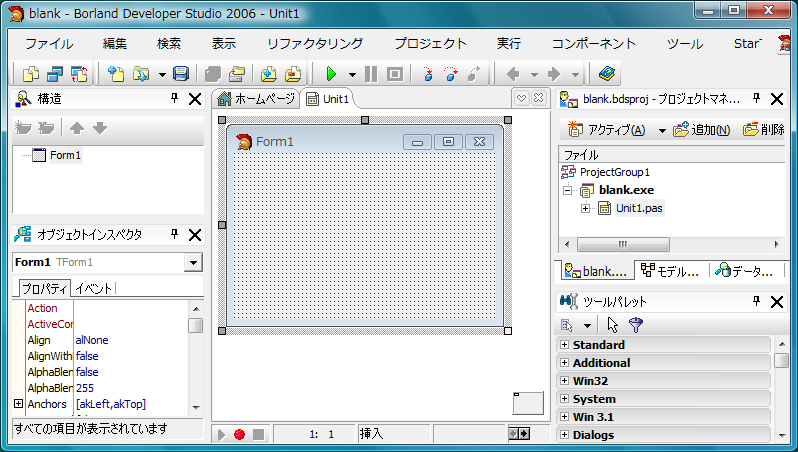Viewport: 798px width, 452px height.
Task: Run the program with green arrow
Action: [x=331, y=74]
